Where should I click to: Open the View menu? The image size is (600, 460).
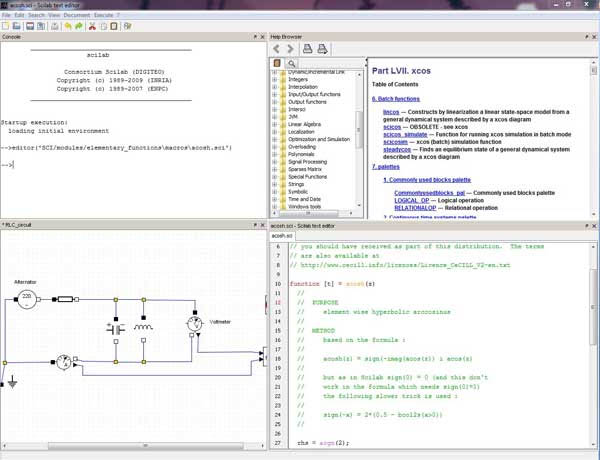coord(54,15)
